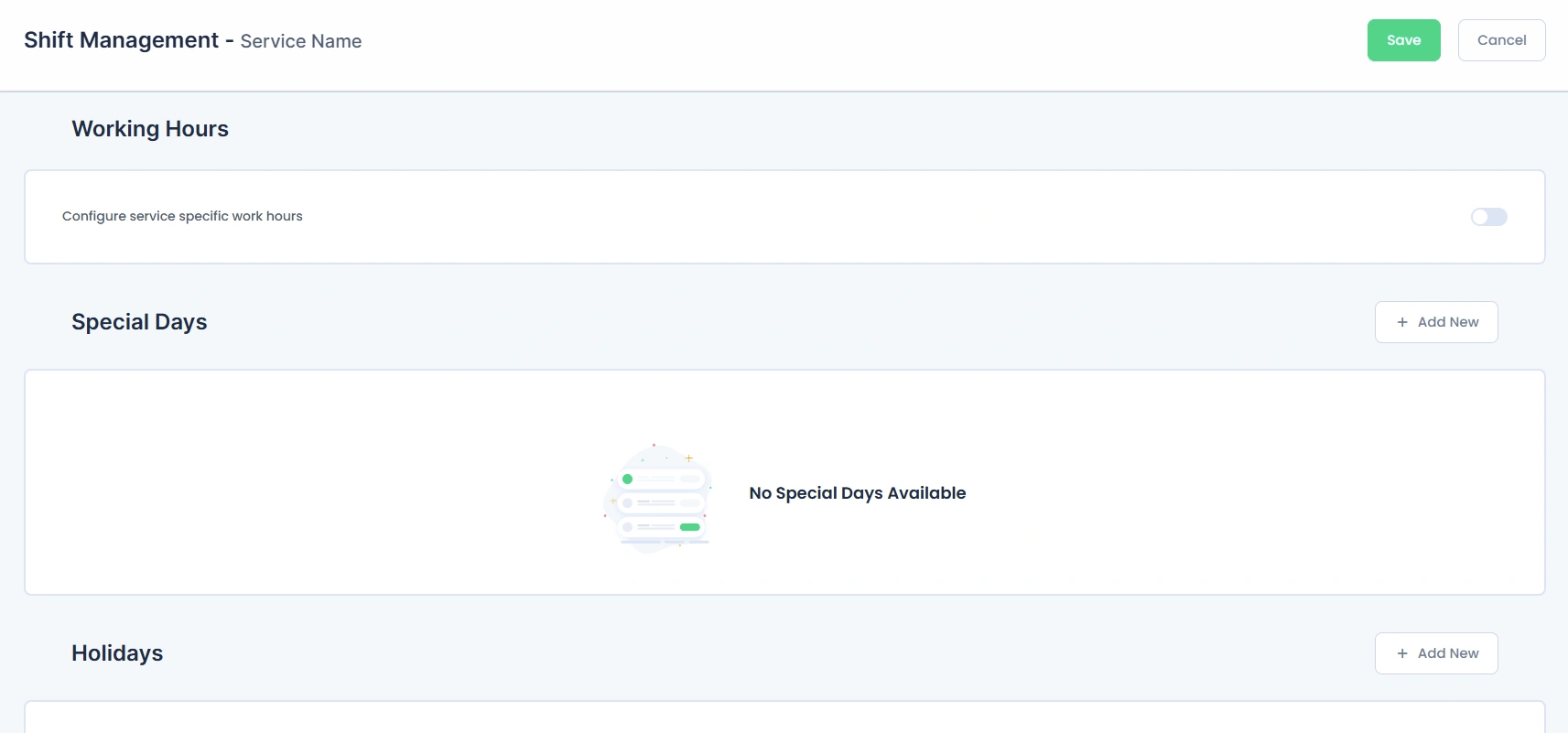Add a new holiday
Image resolution: width=1568 pixels, height=733 pixels.
click(1436, 653)
